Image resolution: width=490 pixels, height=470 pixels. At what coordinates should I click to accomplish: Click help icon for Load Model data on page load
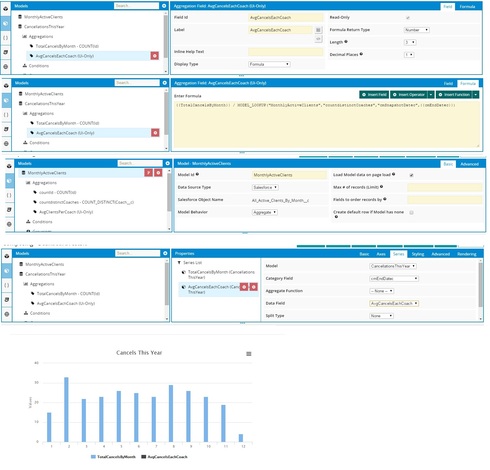tap(394, 174)
